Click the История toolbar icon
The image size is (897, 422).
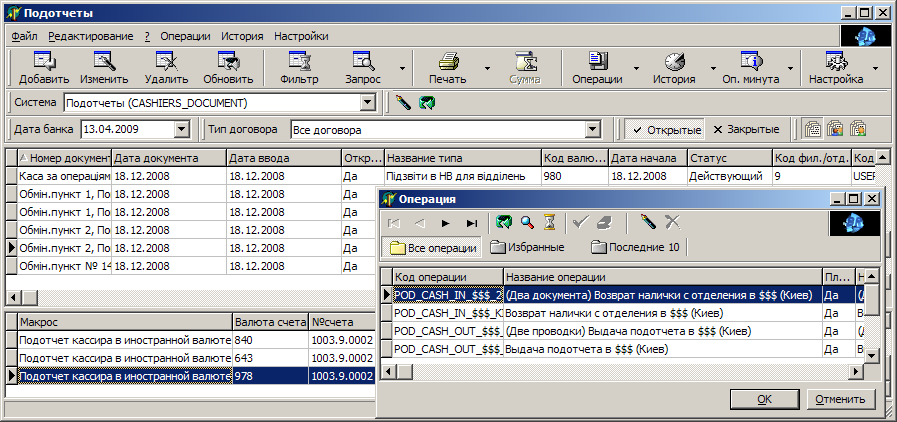click(674, 60)
